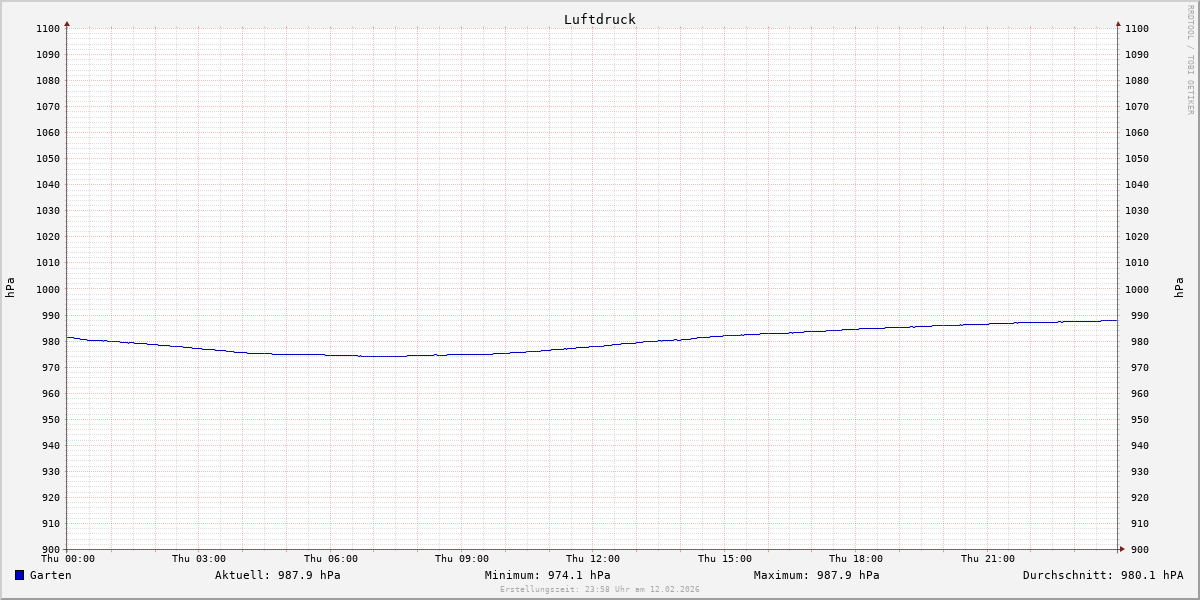
Task: Click the Erstellungszeit timestamp footer text
Action: coord(599,589)
